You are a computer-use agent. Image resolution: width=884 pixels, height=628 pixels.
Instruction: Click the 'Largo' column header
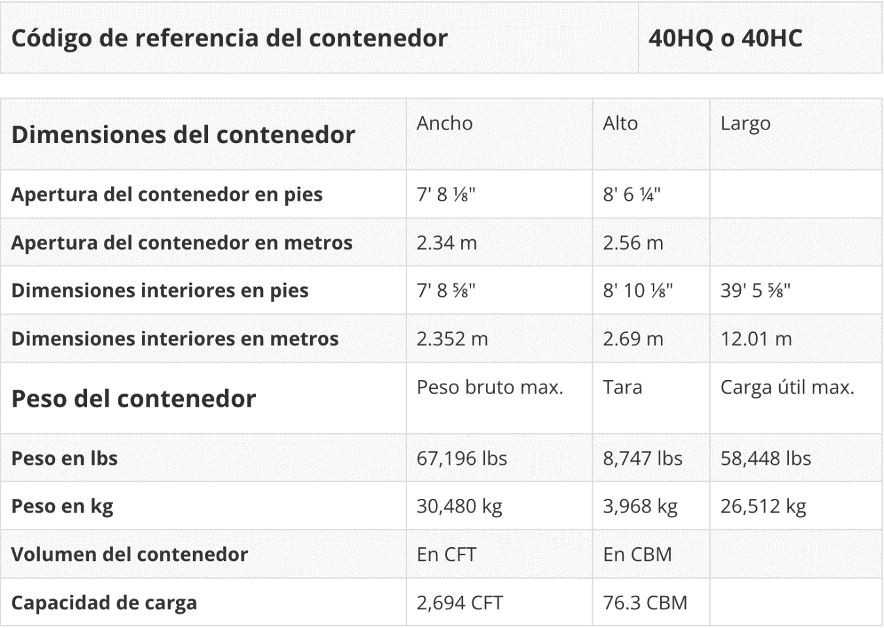tap(745, 123)
